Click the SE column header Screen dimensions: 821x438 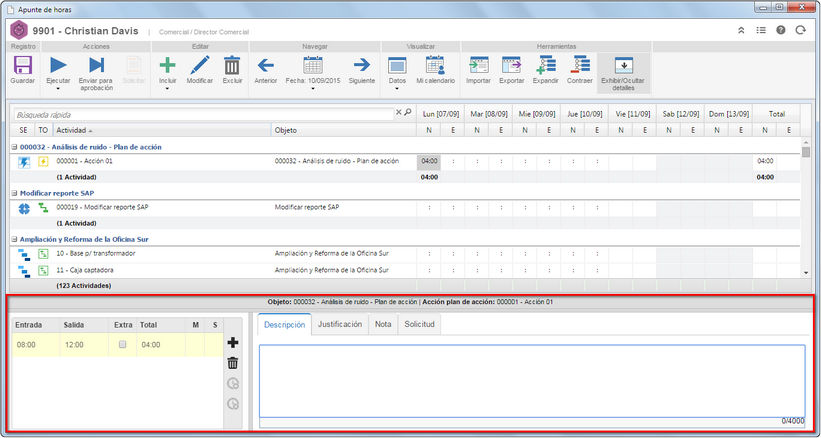[x=23, y=130]
